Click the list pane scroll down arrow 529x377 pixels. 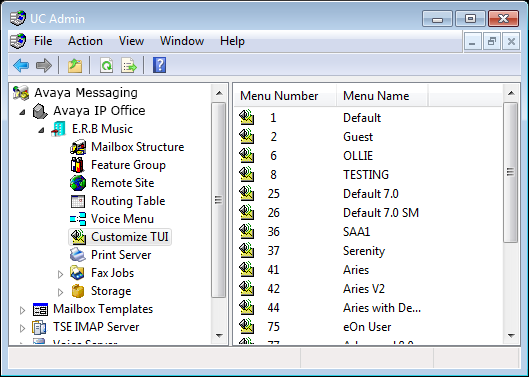click(x=511, y=335)
